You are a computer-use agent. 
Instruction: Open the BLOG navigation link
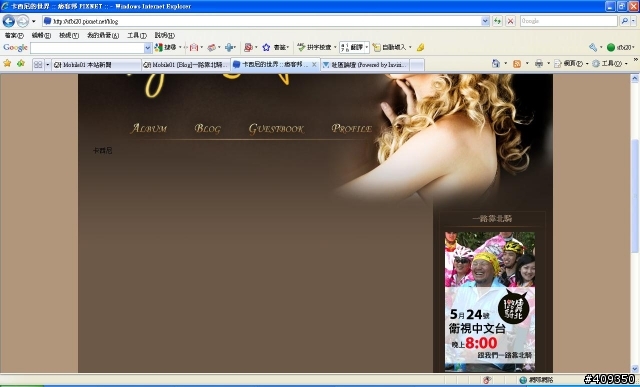(207, 129)
